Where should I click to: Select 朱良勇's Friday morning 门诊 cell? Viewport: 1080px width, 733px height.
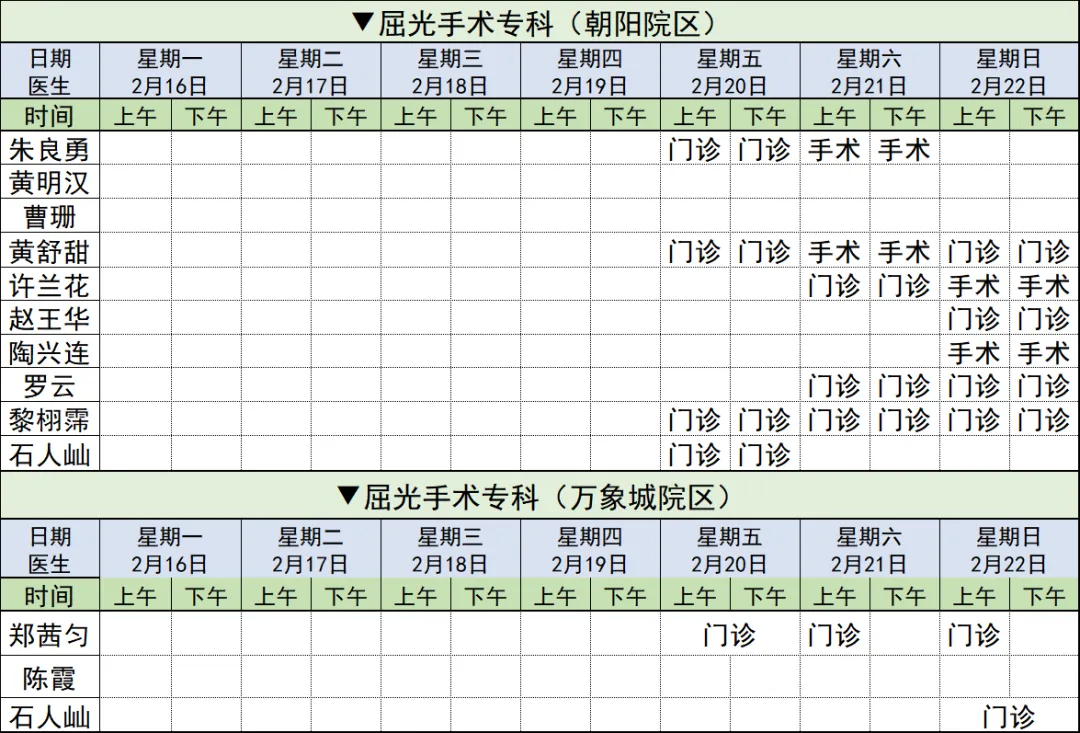(694, 149)
